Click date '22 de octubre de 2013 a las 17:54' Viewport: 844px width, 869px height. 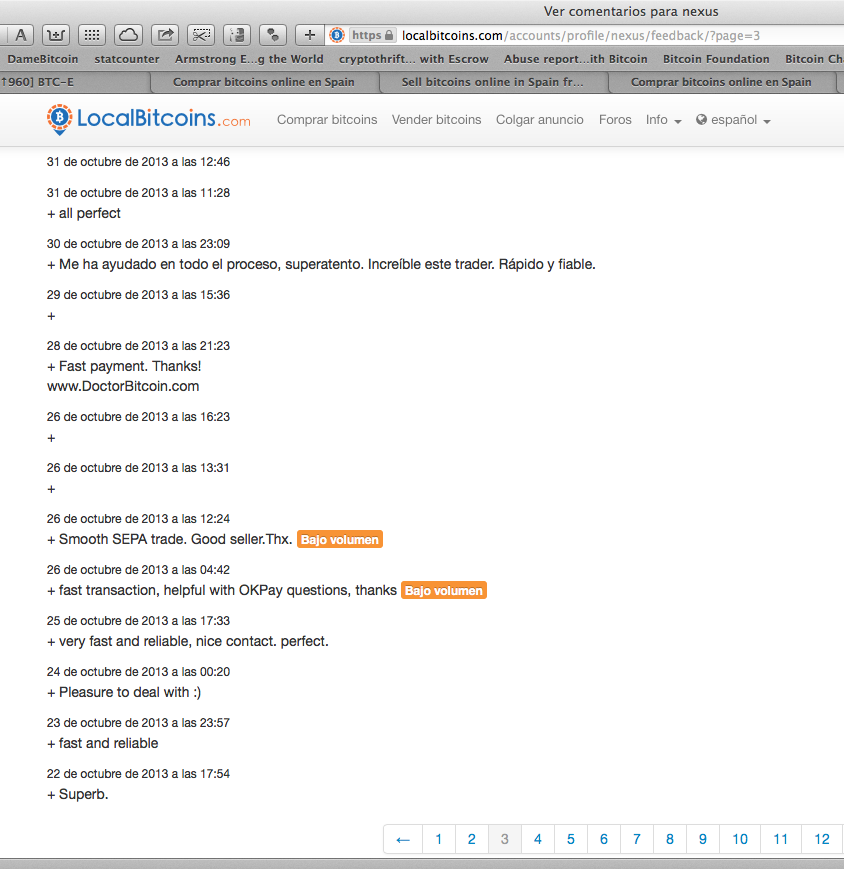[138, 774]
